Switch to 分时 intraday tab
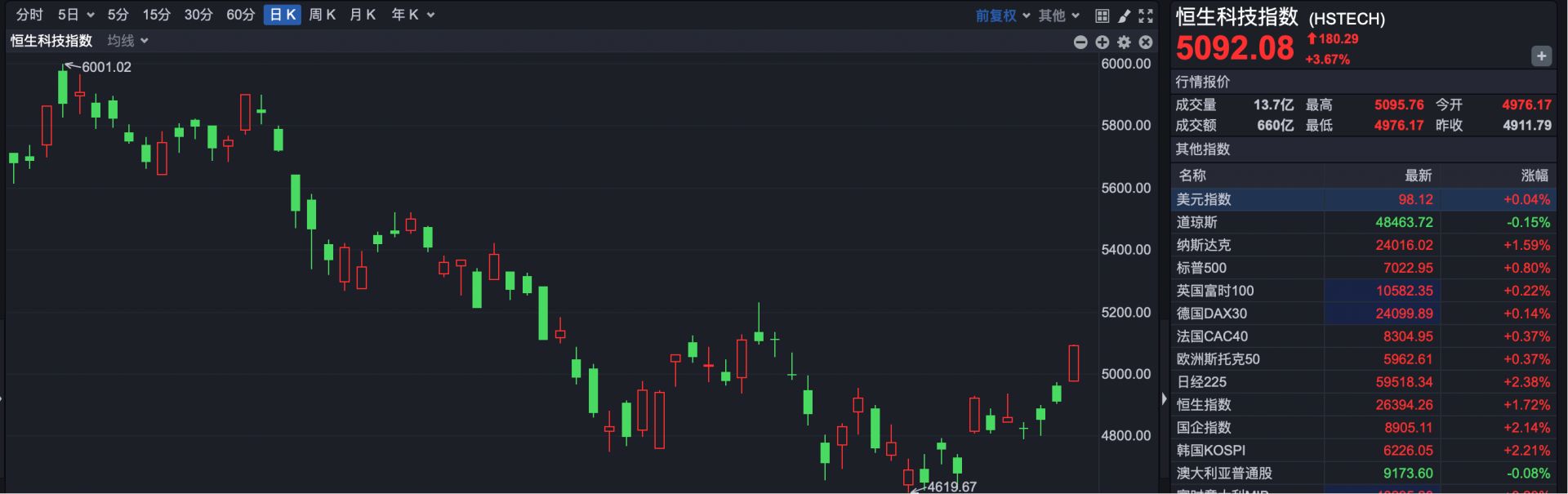This screenshot has height=494, width=1568. click(29, 15)
